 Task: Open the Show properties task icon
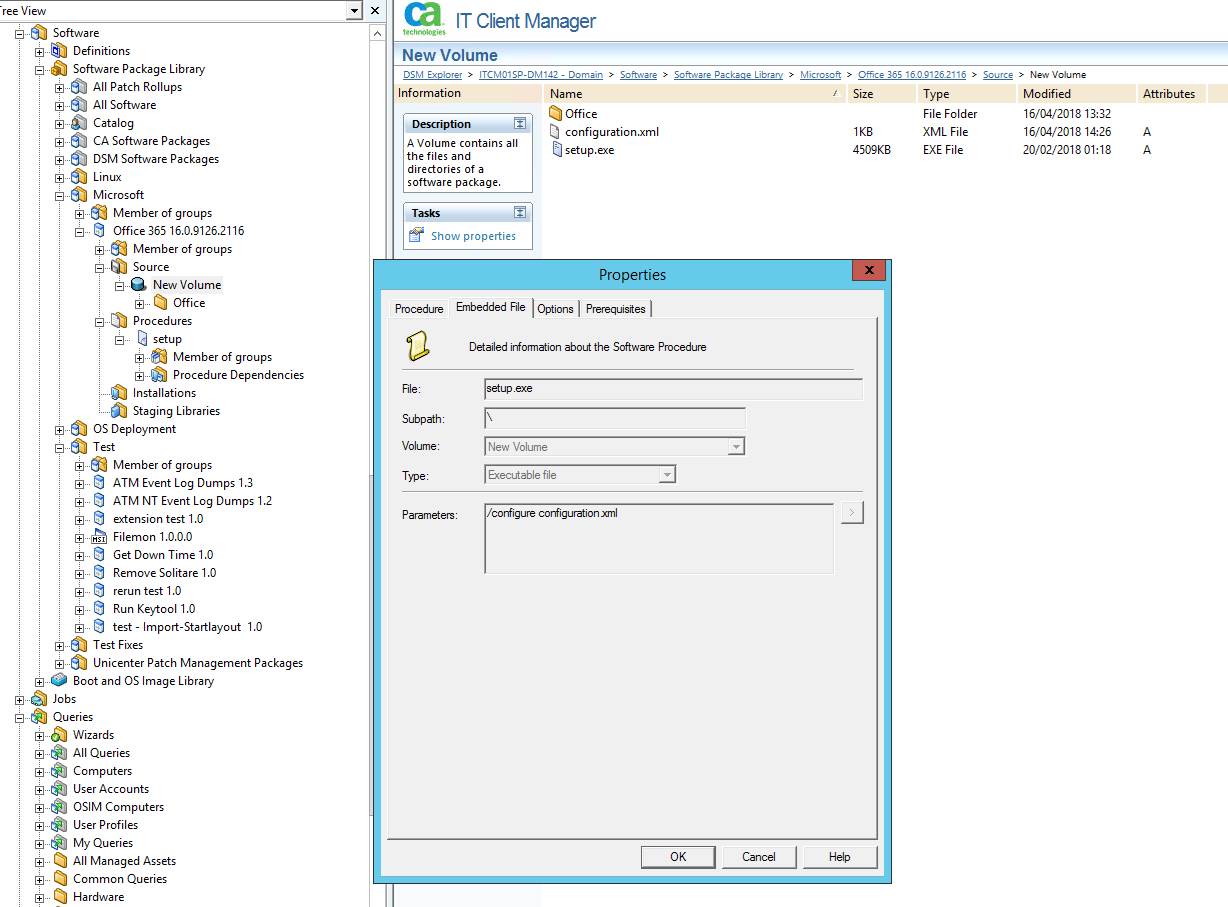[414, 236]
